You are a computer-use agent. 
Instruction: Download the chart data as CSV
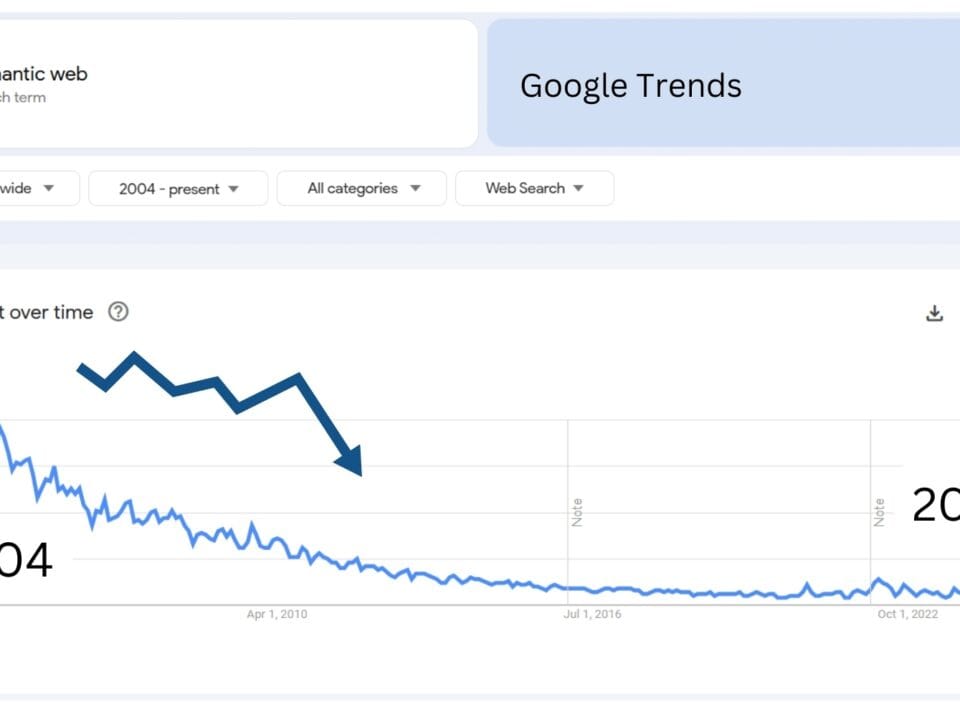[x=934, y=313]
